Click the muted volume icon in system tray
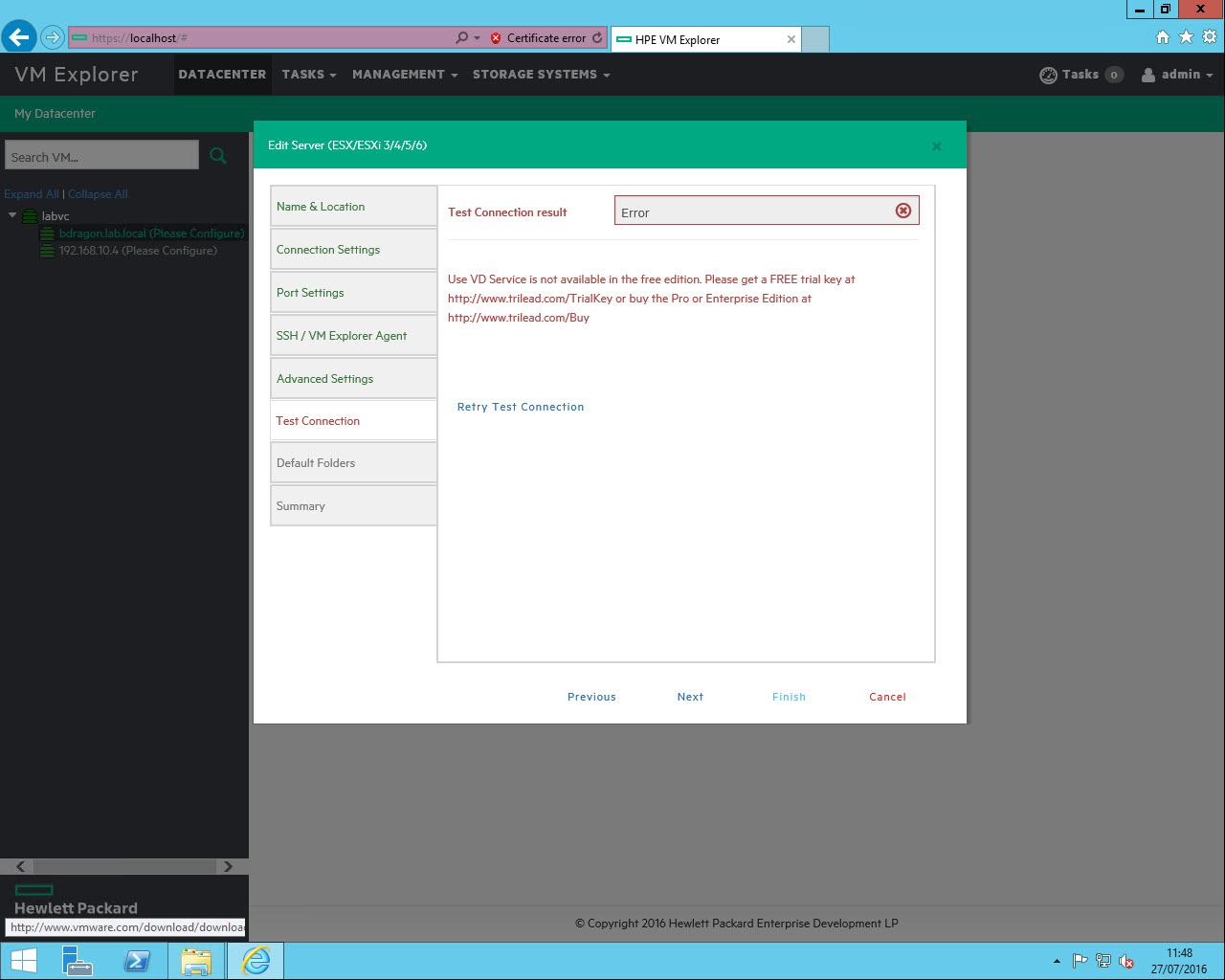The image size is (1225, 980). 1127,960
